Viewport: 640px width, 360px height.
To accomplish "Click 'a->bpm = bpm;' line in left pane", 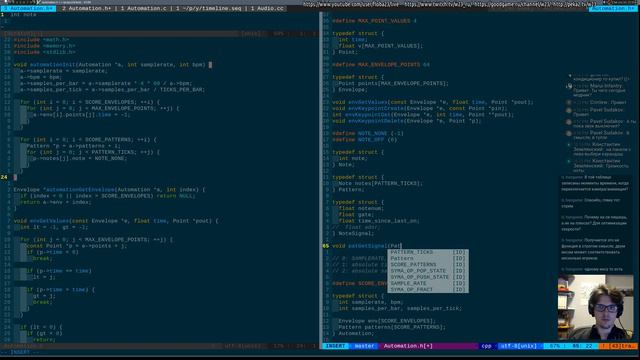I will tap(41, 77).
